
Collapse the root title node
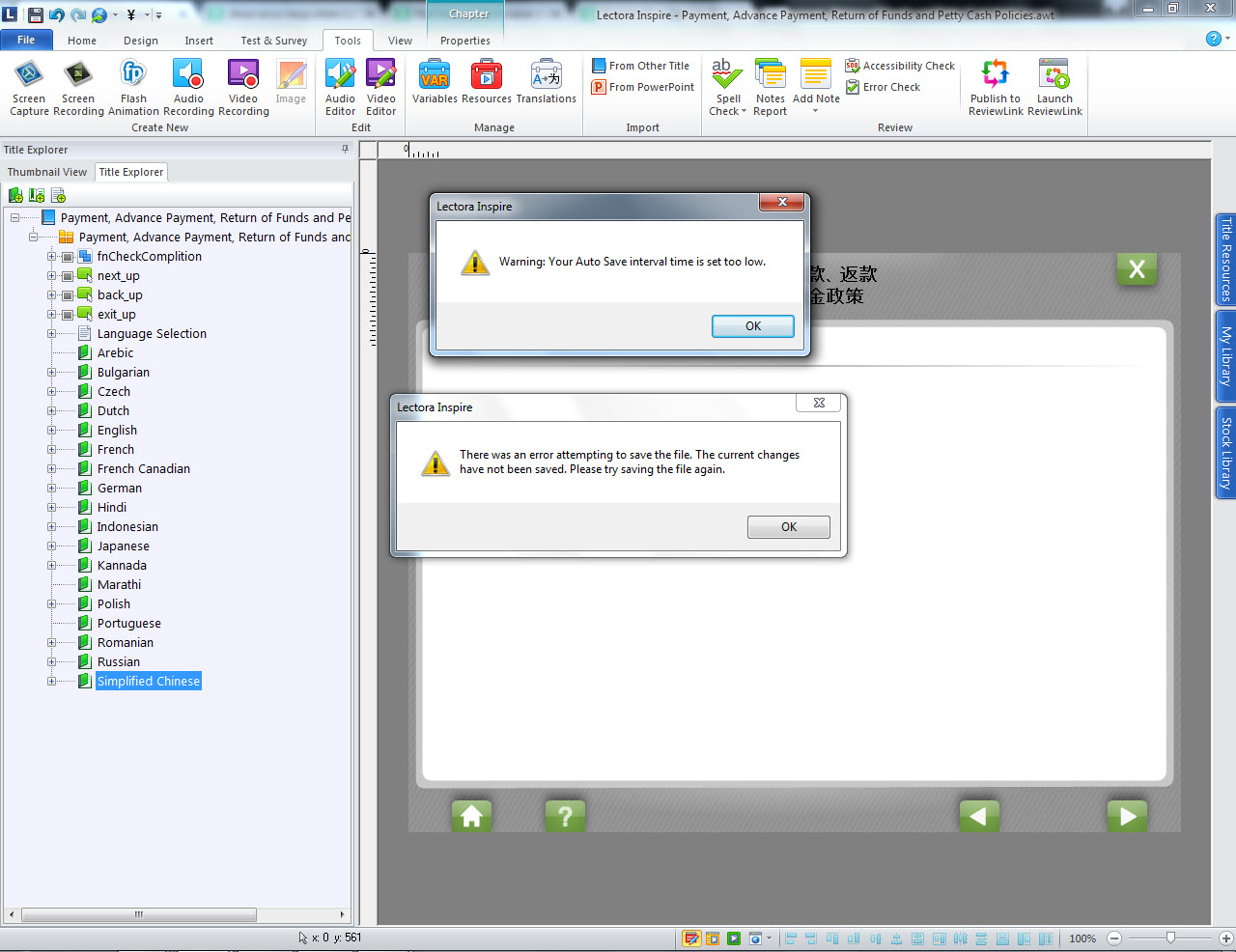tap(14, 217)
